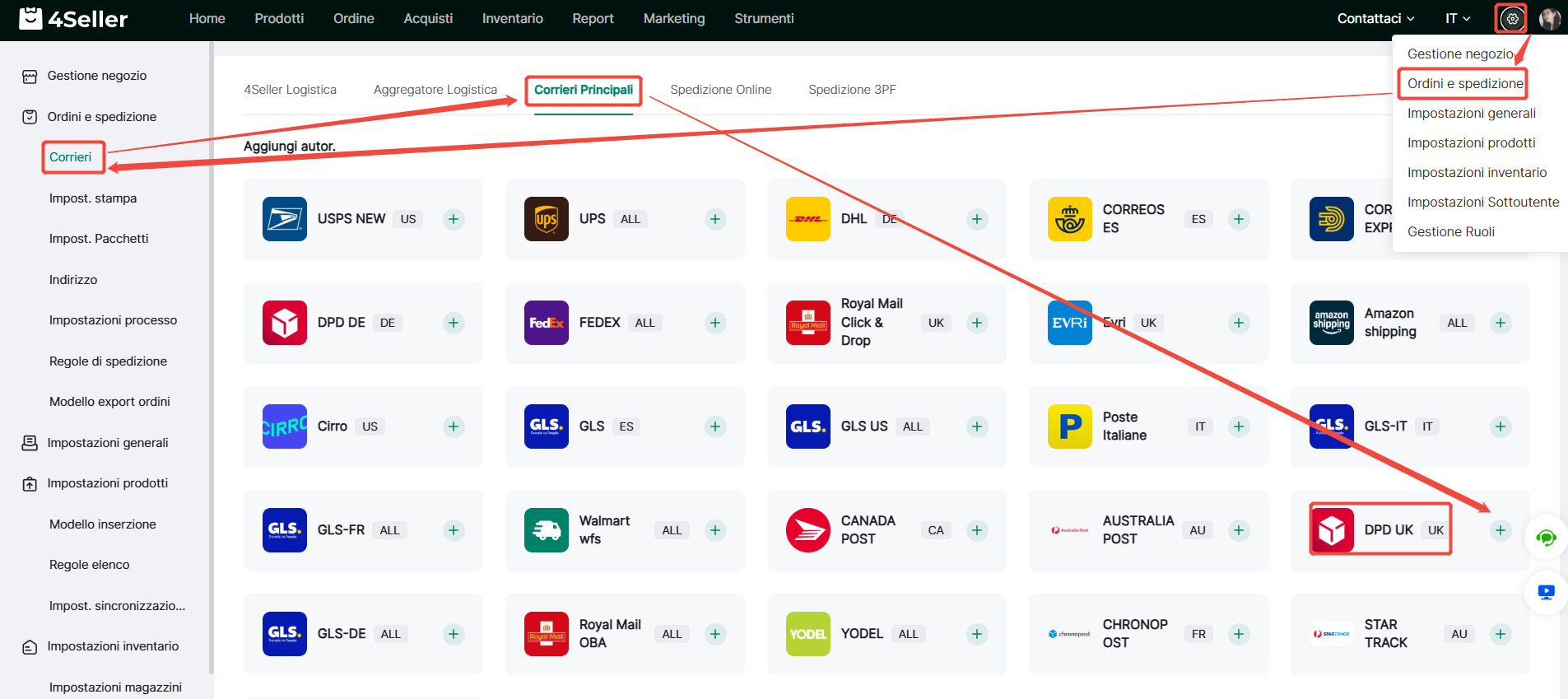Switch to Spedizione Online tab
Viewport: 1568px width, 699px height.
(x=721, y=90)
